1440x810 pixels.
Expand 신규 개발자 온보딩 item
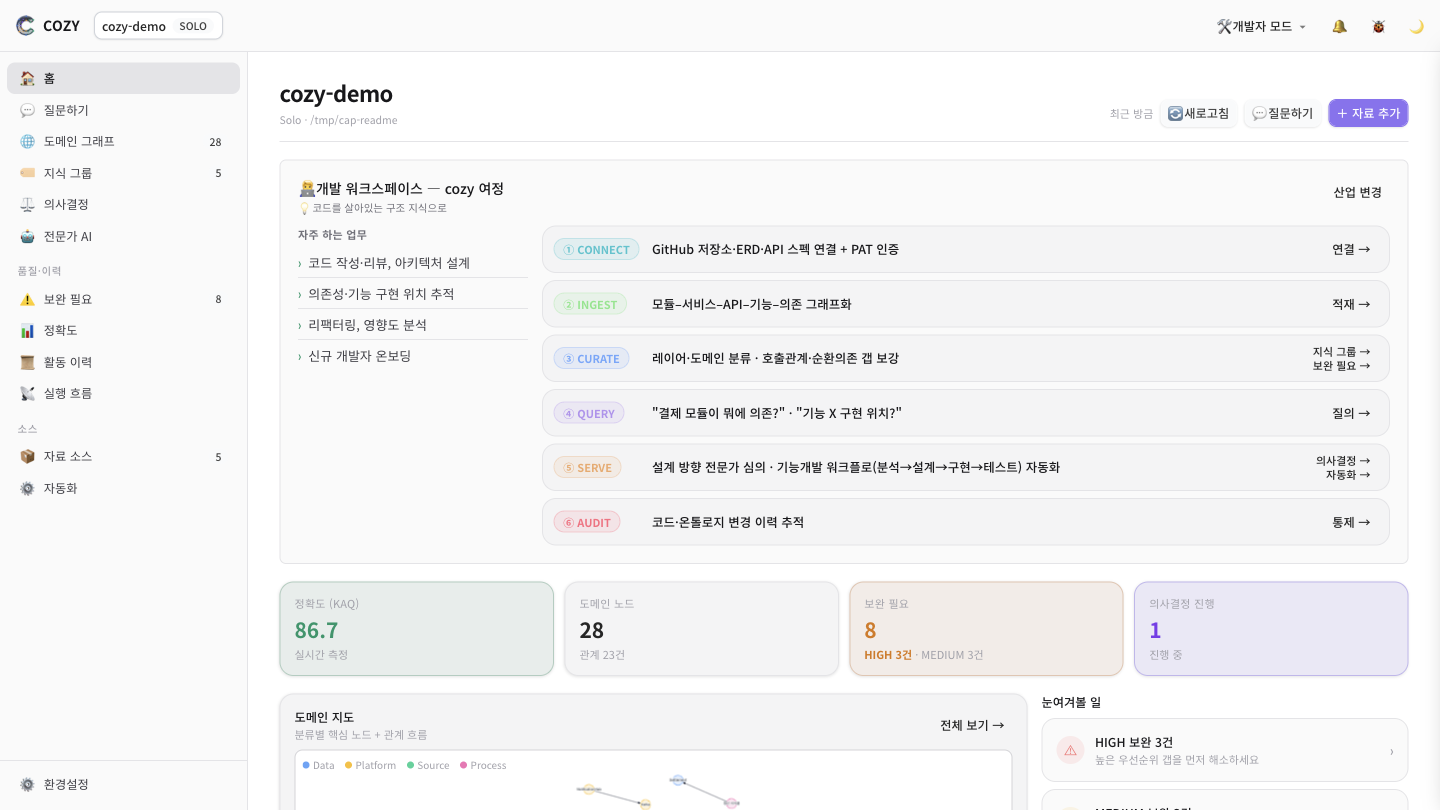(412, 356)
